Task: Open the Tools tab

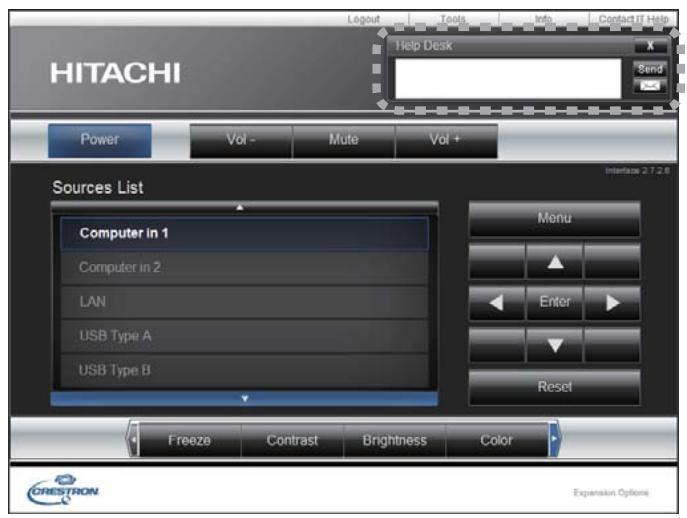Action: pyautogui.click(x=453, y=19)
